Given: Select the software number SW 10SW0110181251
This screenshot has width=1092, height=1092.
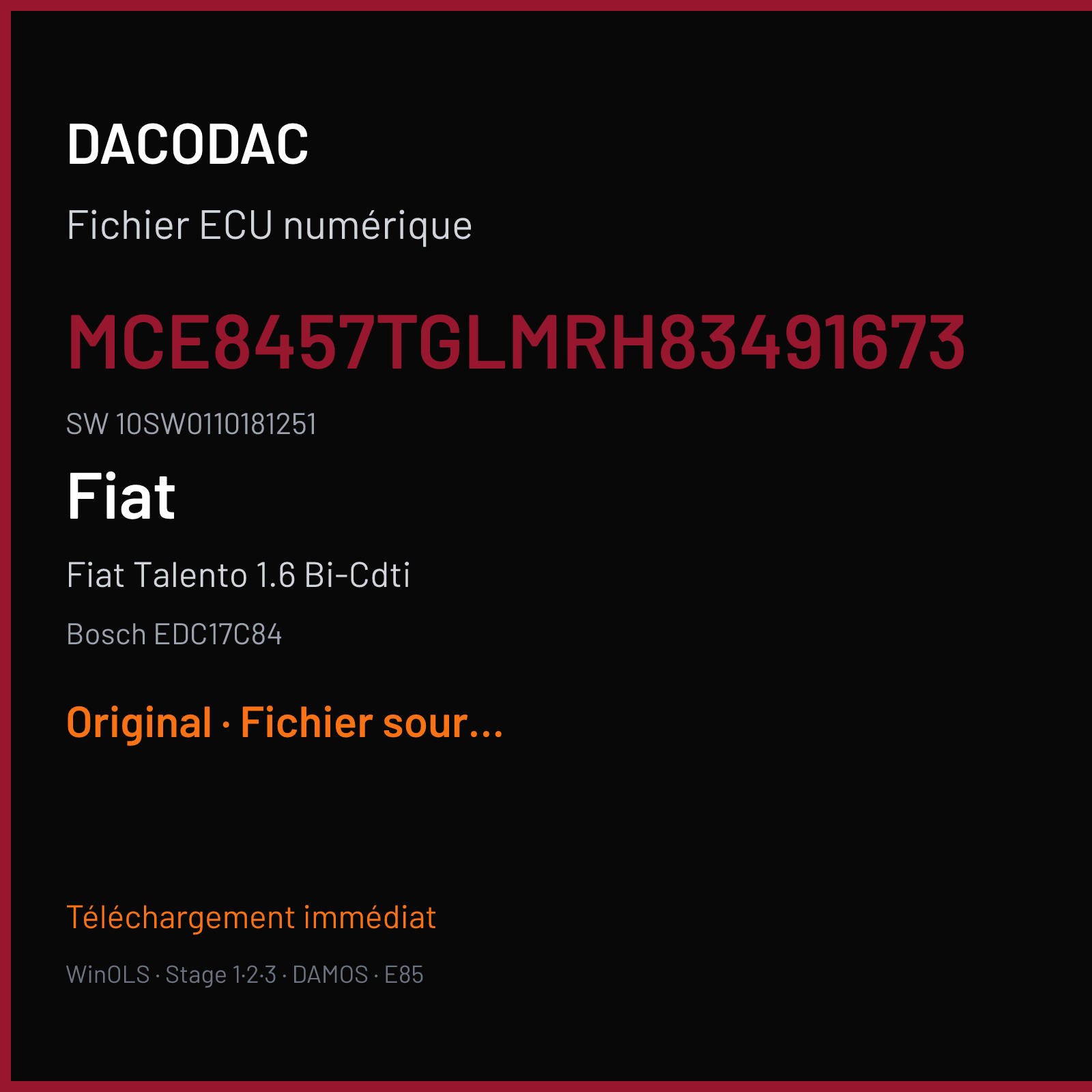Looking at the screenshot, I should (192, 424).
